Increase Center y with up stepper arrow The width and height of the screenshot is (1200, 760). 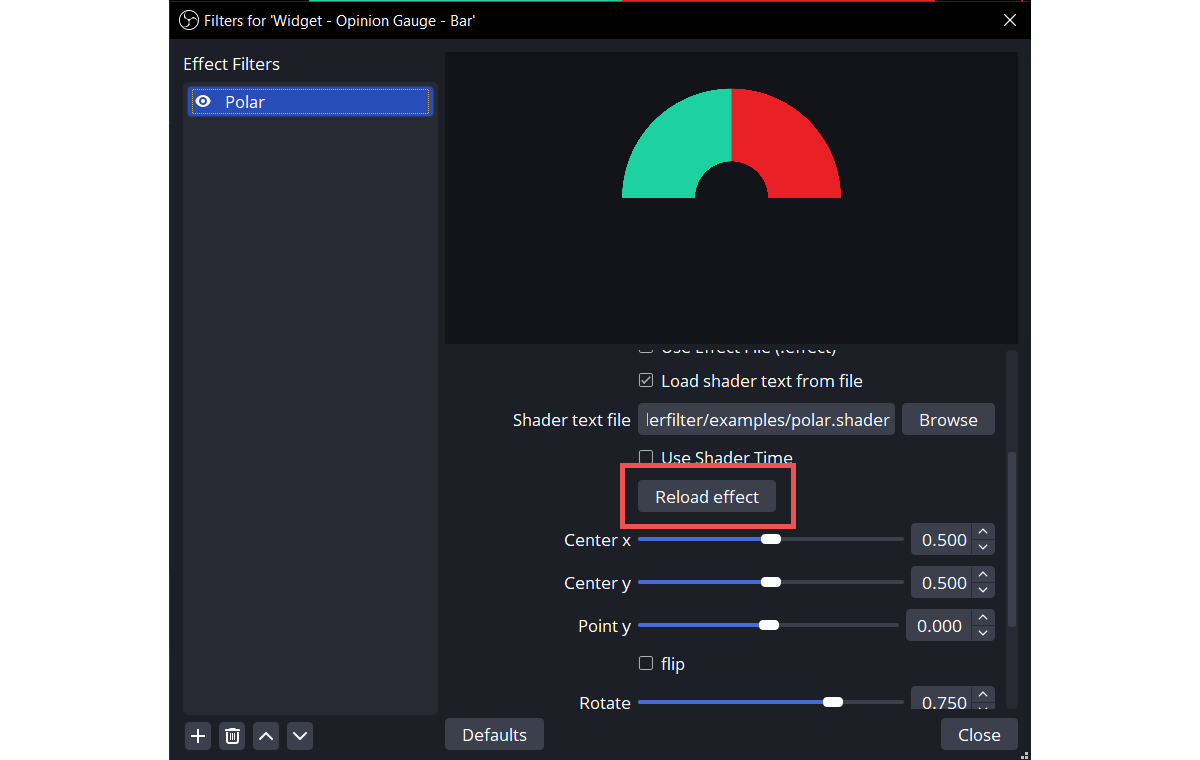983,575
